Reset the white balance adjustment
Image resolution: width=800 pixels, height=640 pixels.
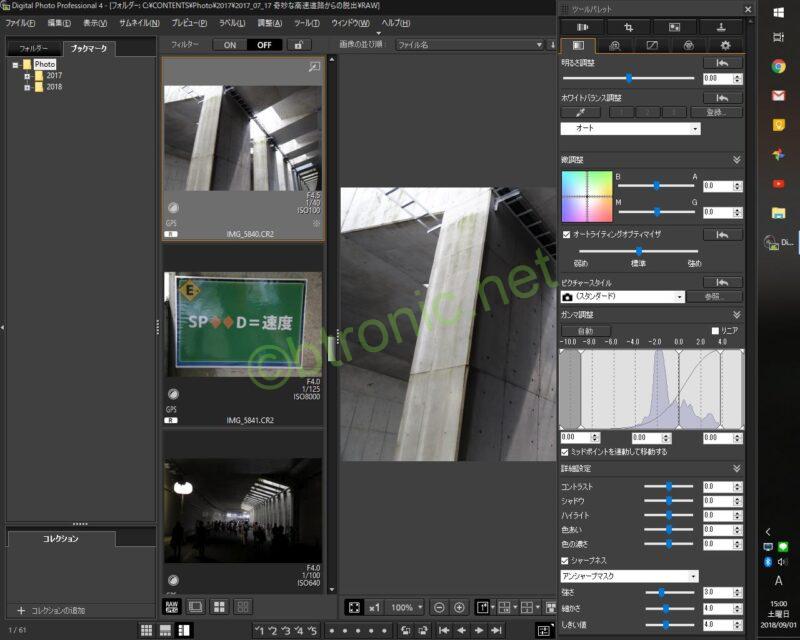(722, 97)
